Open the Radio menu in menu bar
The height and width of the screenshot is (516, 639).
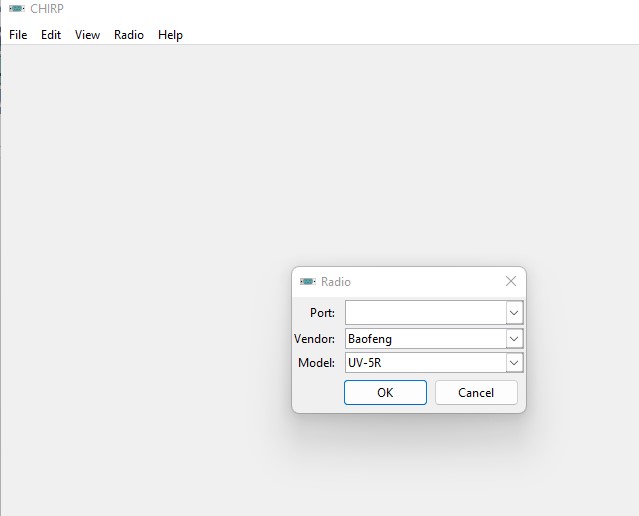129,35
